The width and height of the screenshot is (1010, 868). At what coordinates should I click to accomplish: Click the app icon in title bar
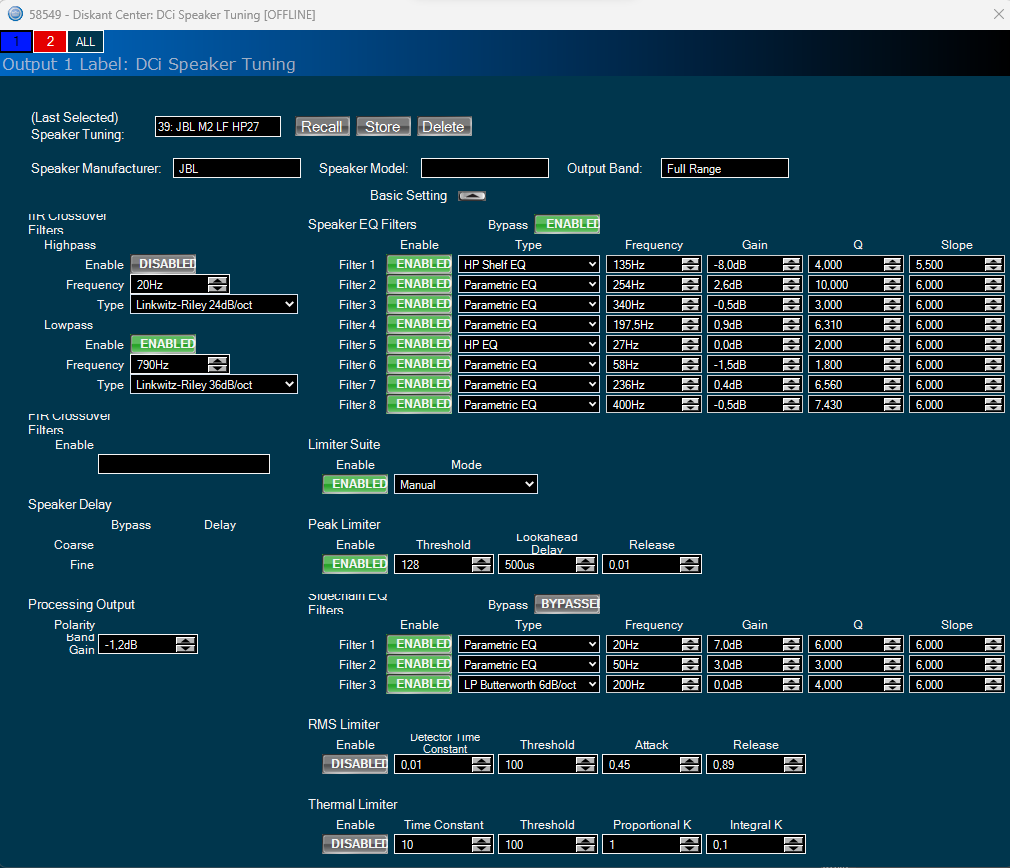15,14
